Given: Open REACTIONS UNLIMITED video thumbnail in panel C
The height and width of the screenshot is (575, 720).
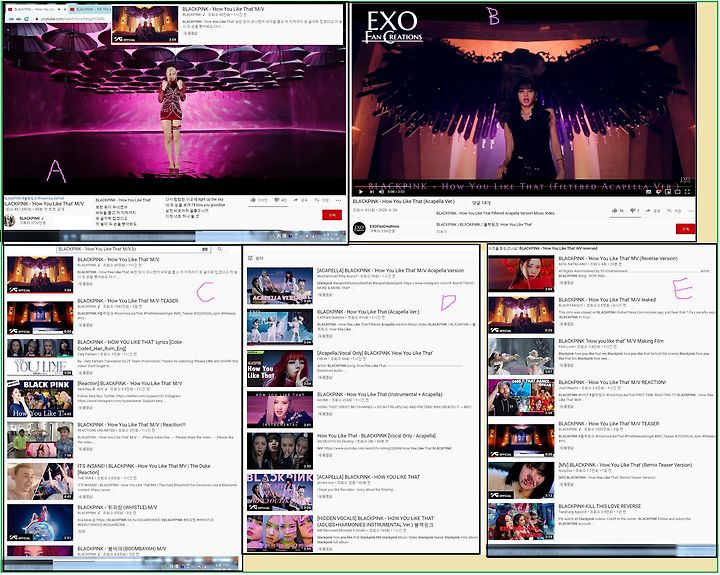Looking at the screenshot, I should pyautogui.click(x=40, y=440).
